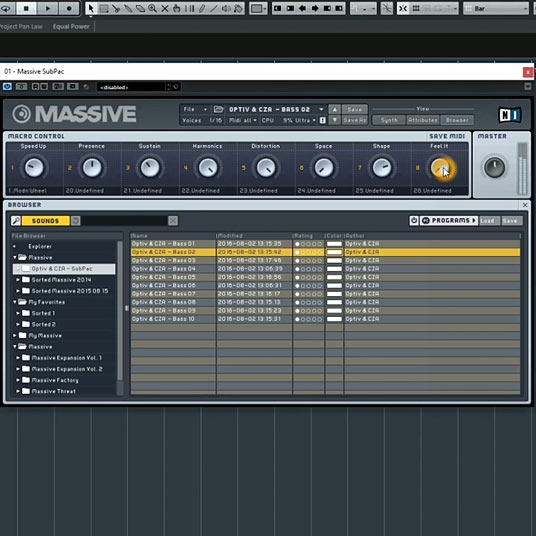The image size is (536, 536).
Task: Click color swatch for Bass 03 row
Action: [334, 260]
